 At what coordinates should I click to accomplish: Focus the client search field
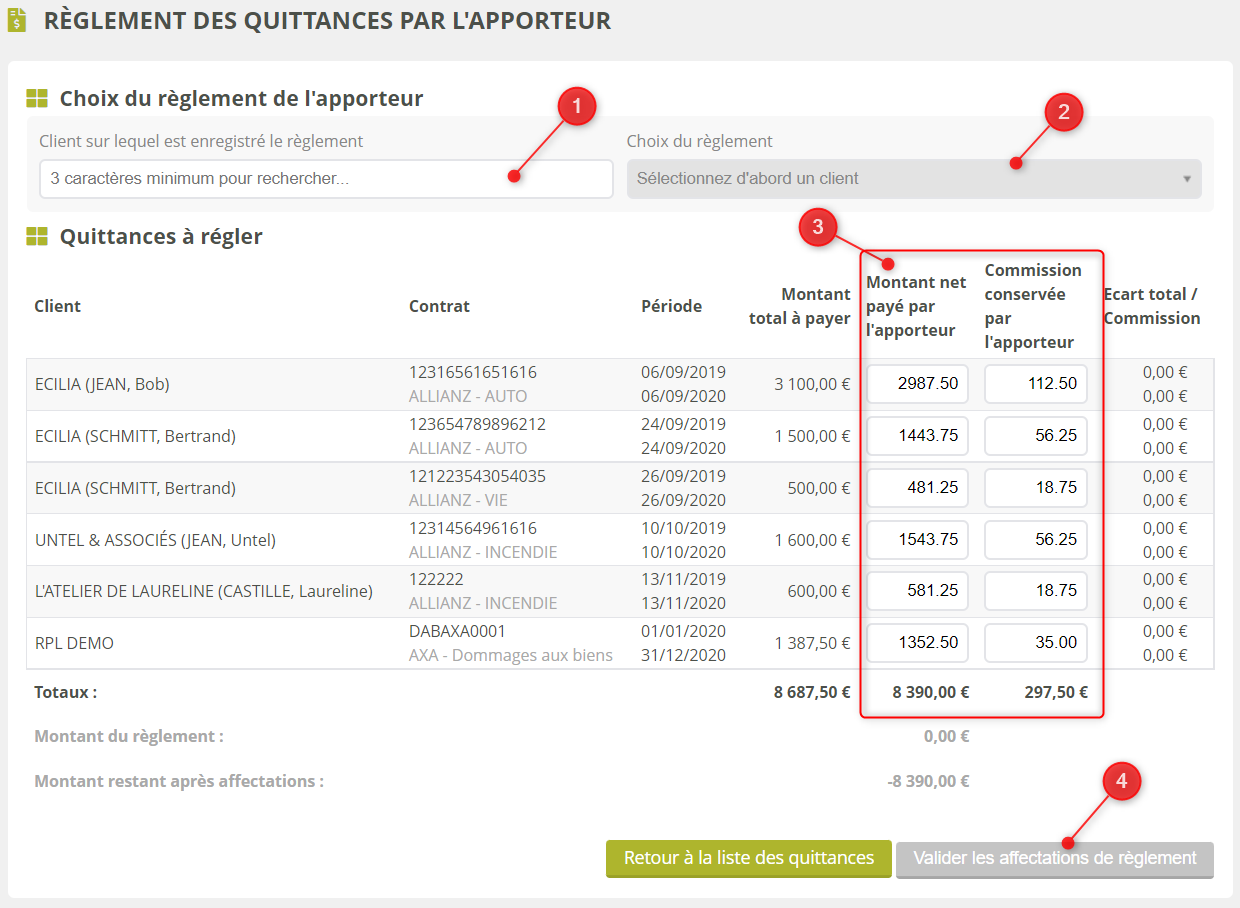click(x=326, y=179)
